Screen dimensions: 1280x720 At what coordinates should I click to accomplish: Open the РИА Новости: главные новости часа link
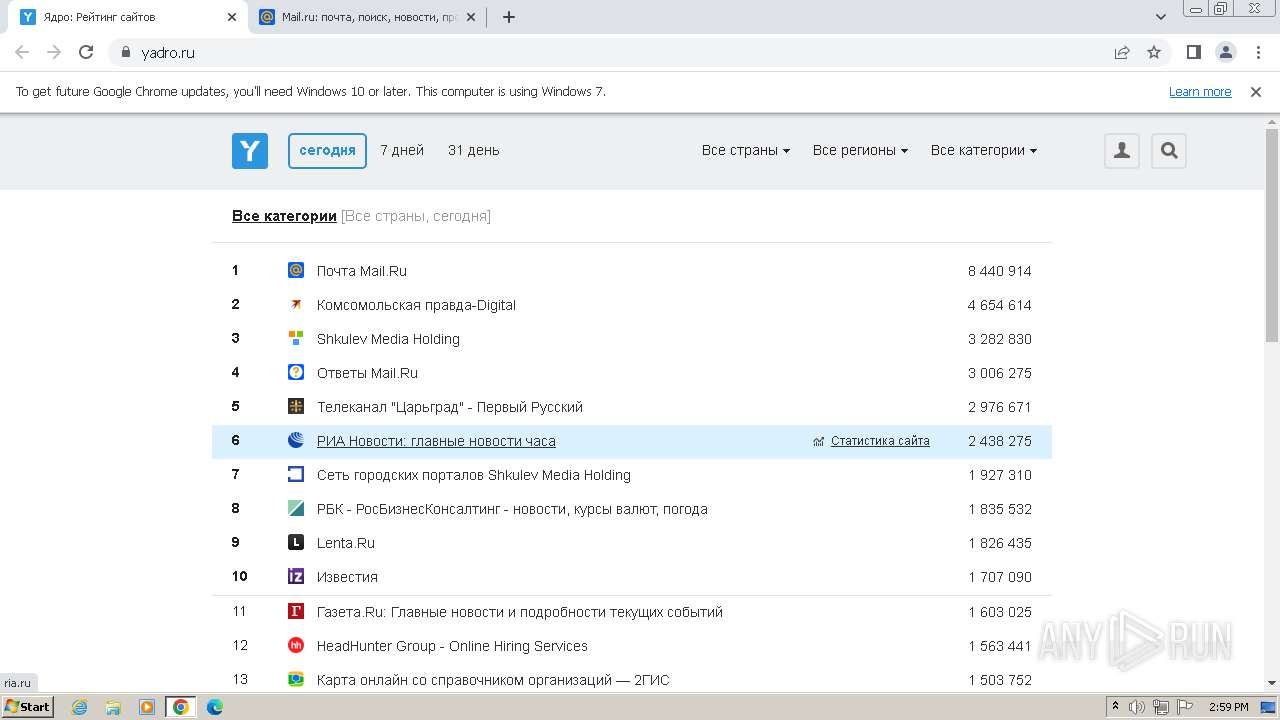point(436,441)
